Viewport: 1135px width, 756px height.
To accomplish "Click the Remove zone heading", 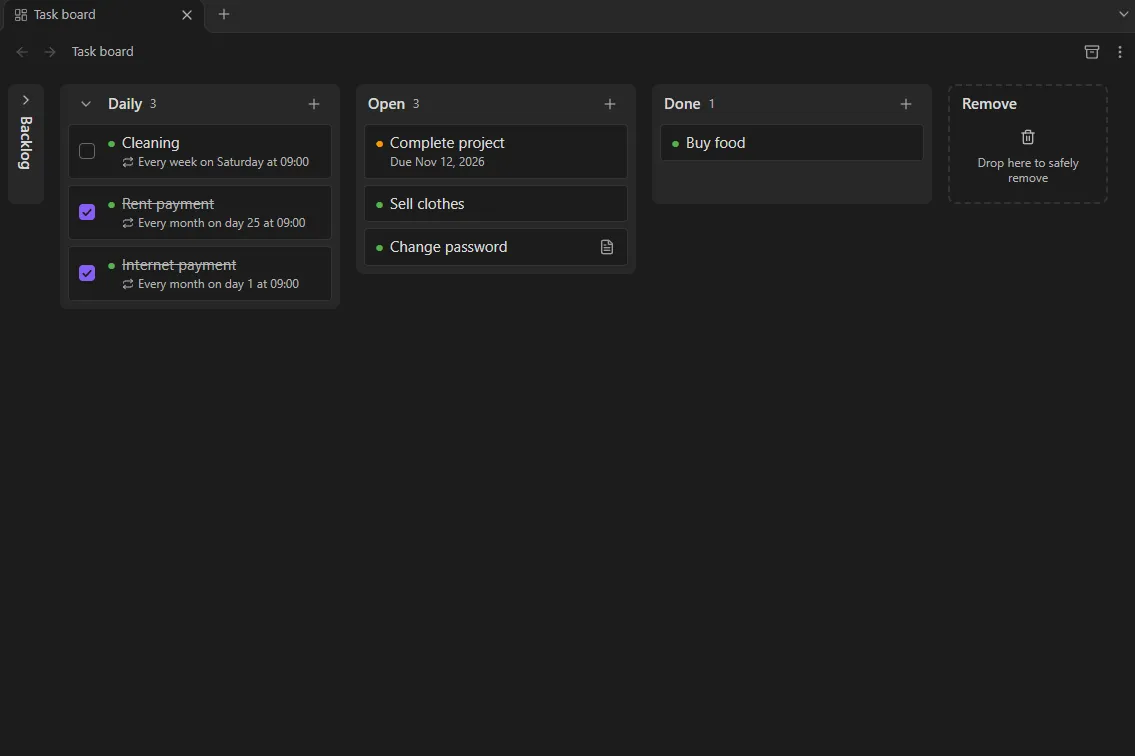I will (x=990, y=104).
